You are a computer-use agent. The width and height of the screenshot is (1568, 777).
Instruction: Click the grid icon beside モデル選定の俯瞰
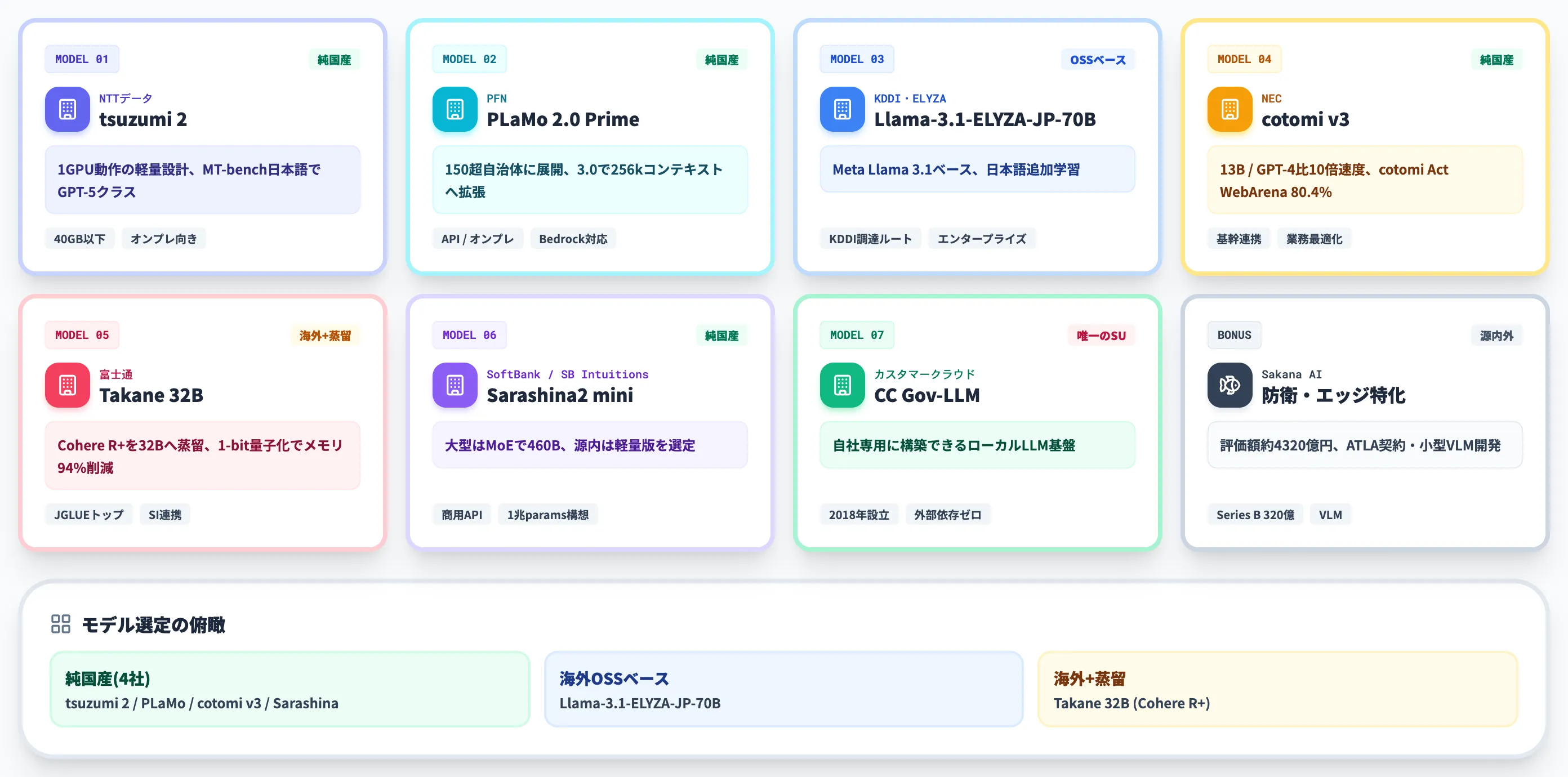[x=61, y=624]
